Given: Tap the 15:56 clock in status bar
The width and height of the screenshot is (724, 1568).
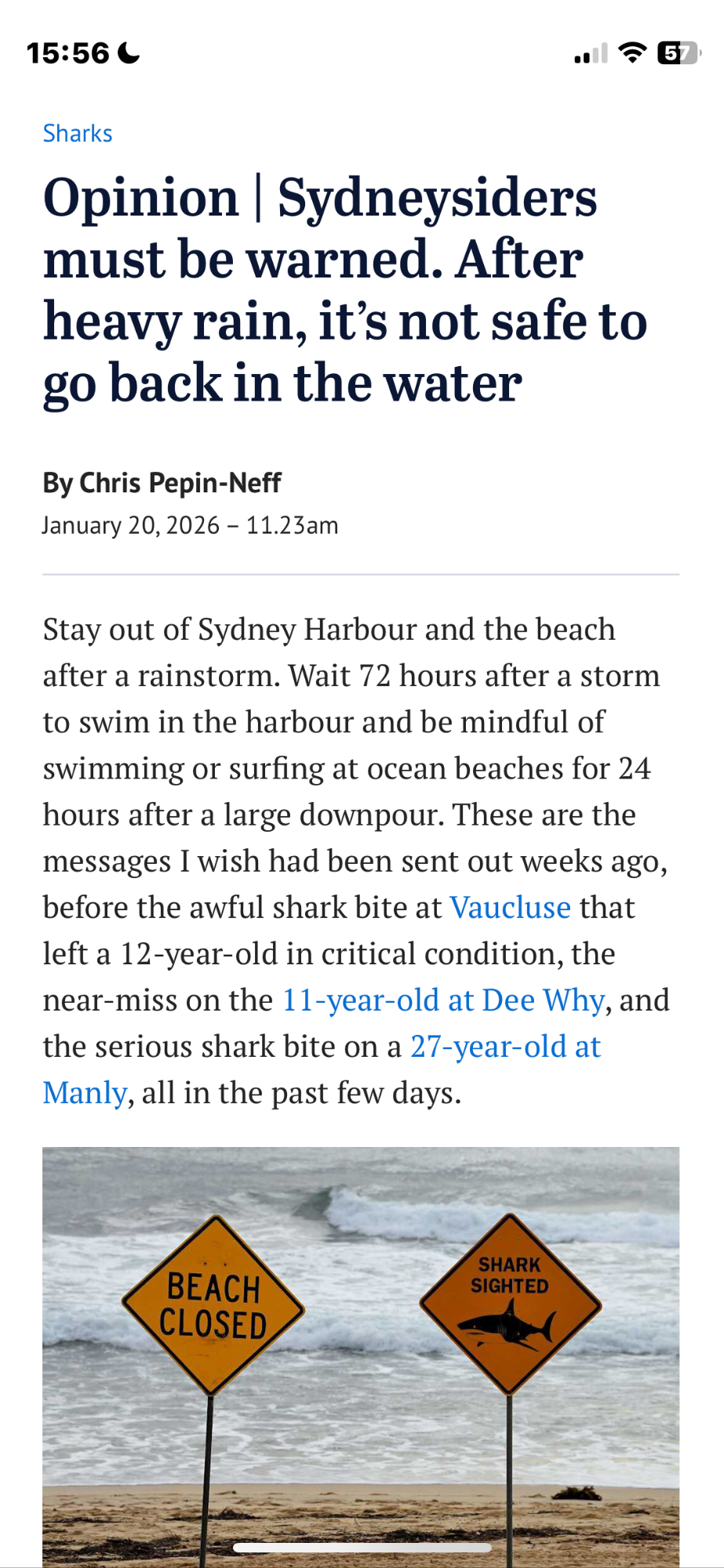Looking at the screenshot, I should 68,53.
